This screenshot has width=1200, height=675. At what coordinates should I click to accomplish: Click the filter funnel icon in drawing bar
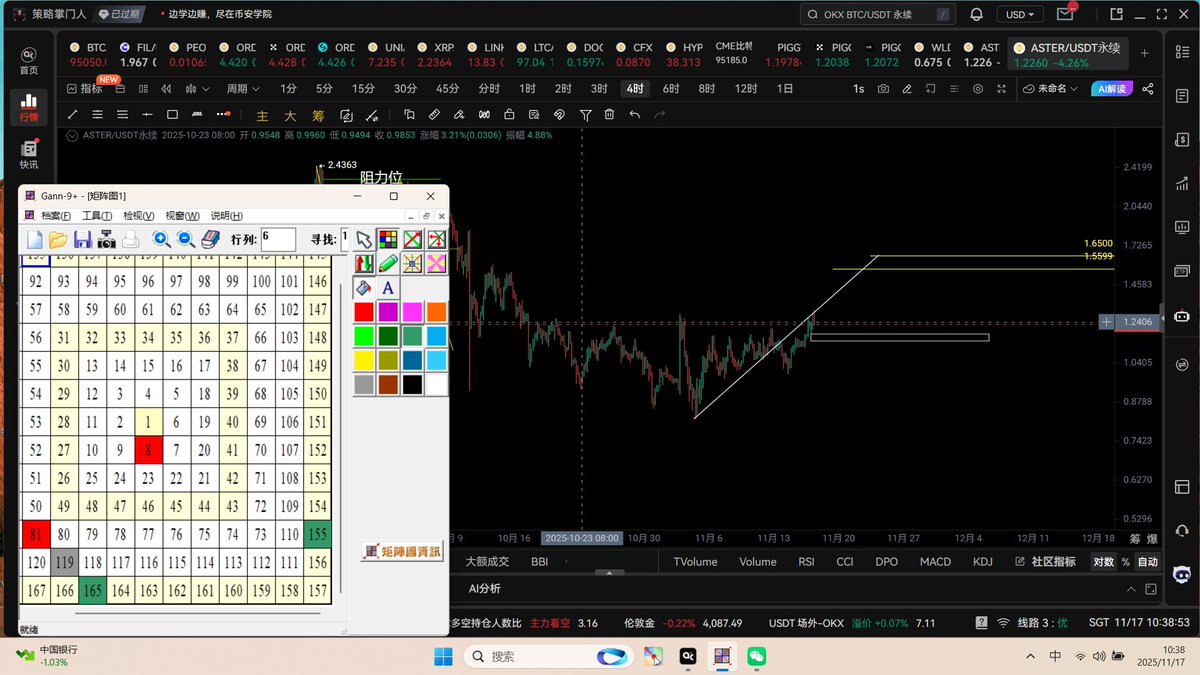(x=585, y=115)
